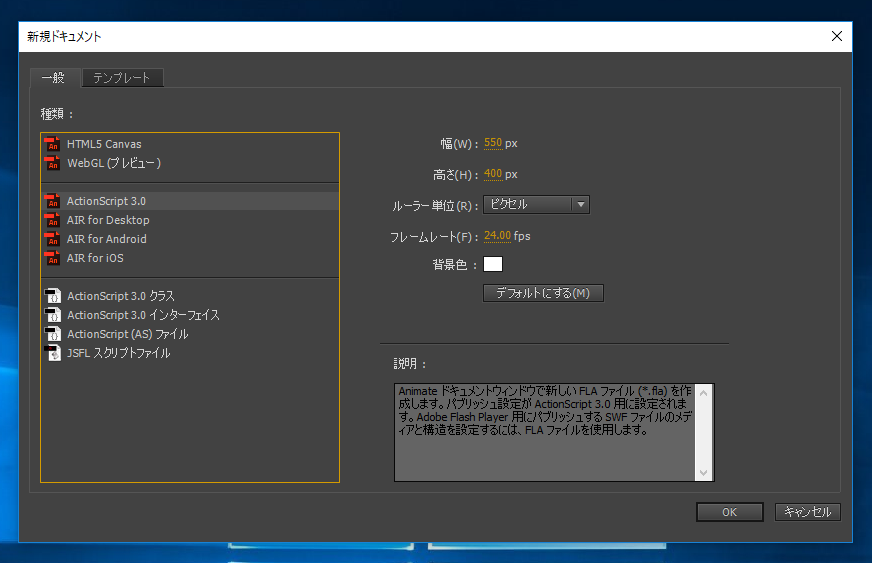
Task: Select HTML5 Canvas in the type list
Action: tap(190, 144)
